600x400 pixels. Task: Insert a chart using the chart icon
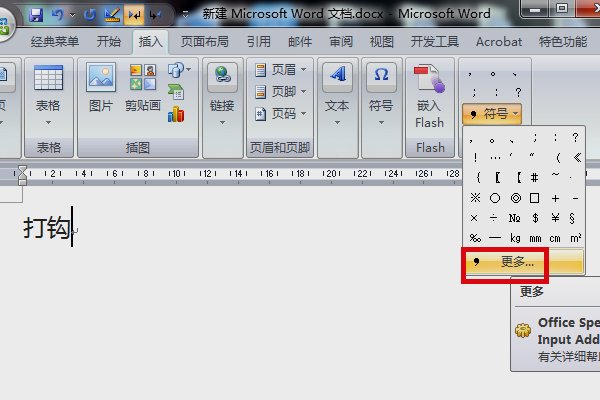176,114
